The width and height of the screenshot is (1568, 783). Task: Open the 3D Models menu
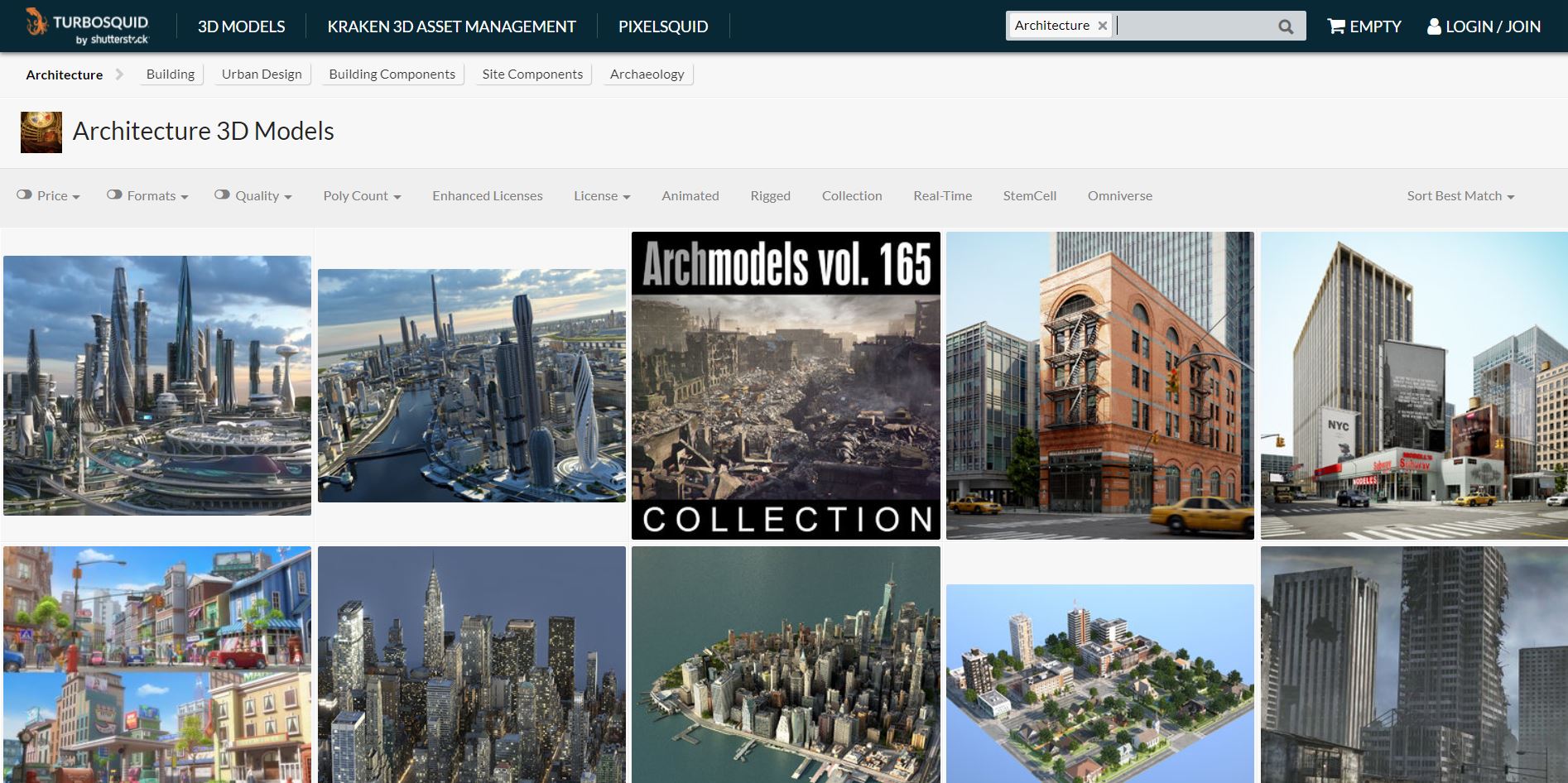click(x=241, y=26)
